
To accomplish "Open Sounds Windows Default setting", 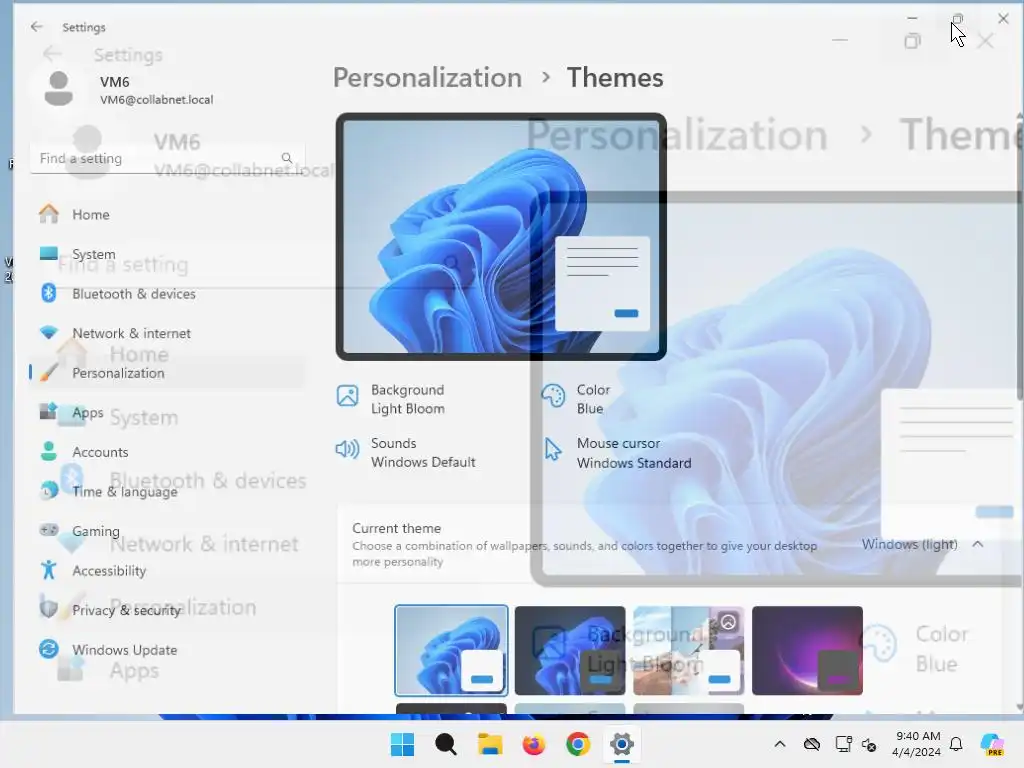I will click(406, 453).
